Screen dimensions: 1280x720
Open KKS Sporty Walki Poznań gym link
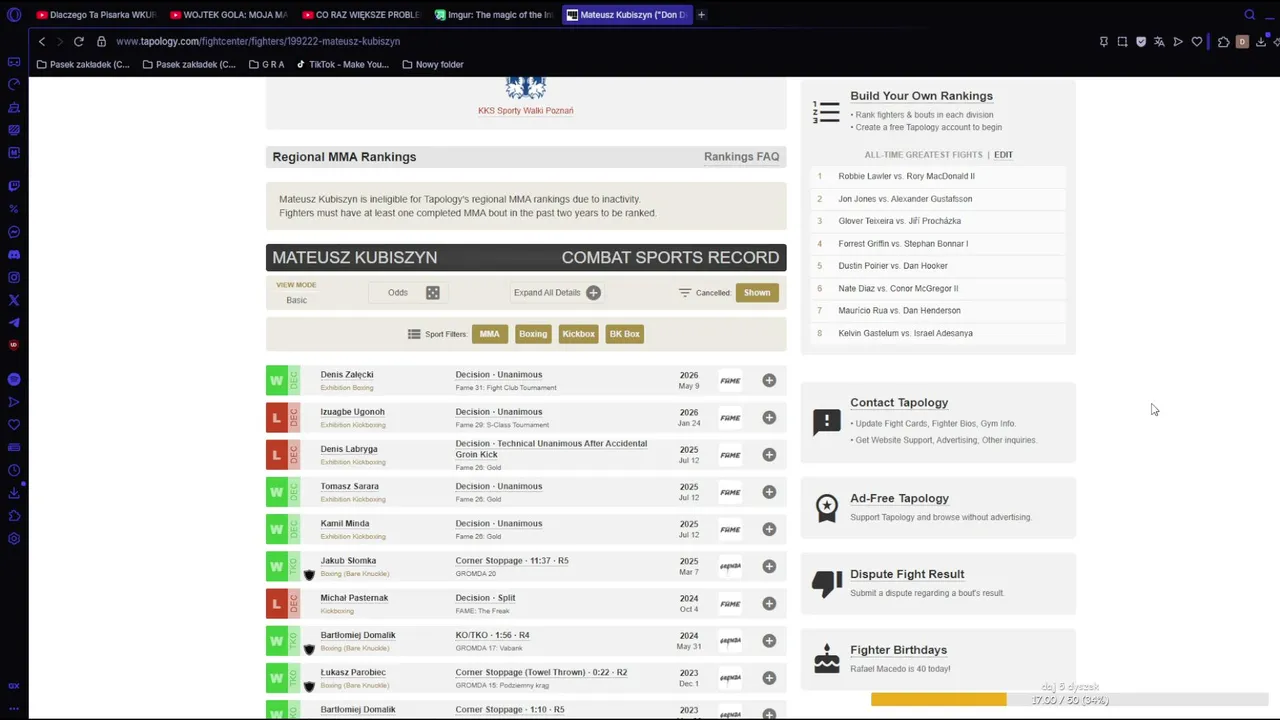(526, 111)
